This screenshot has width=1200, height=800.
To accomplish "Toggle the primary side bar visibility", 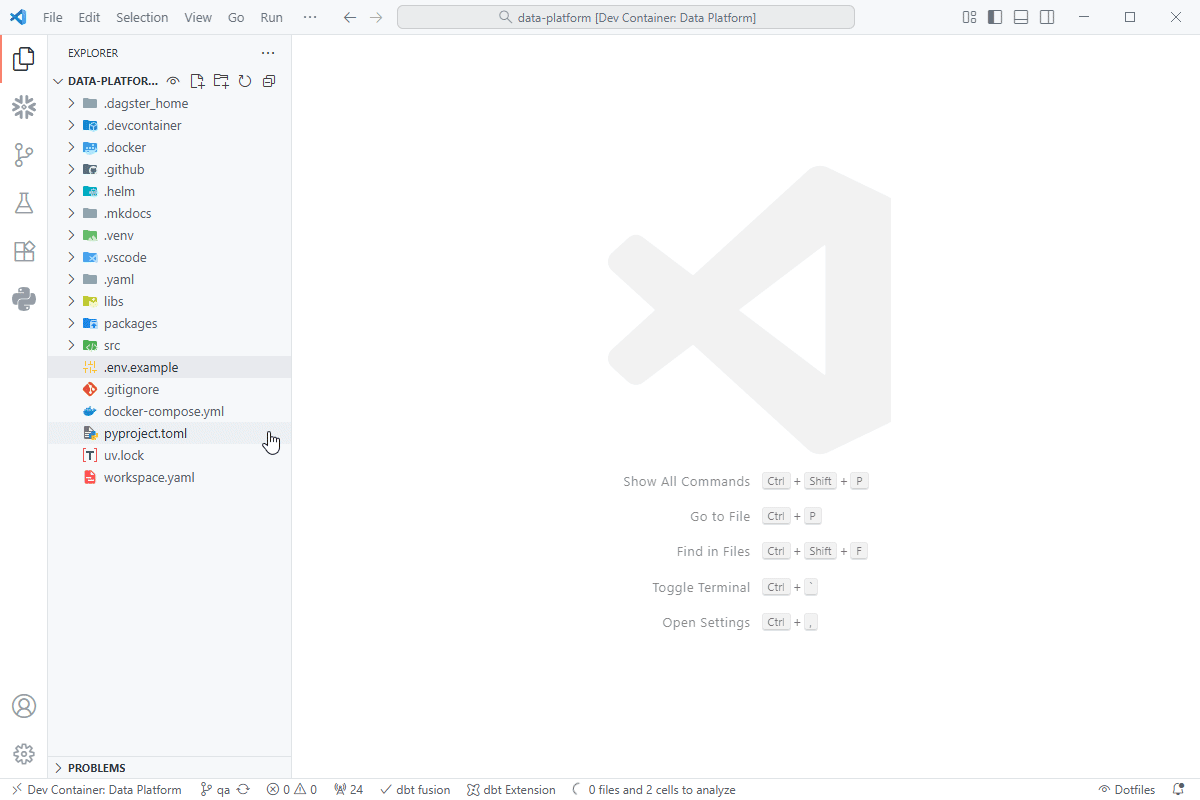I will point(995,17).
